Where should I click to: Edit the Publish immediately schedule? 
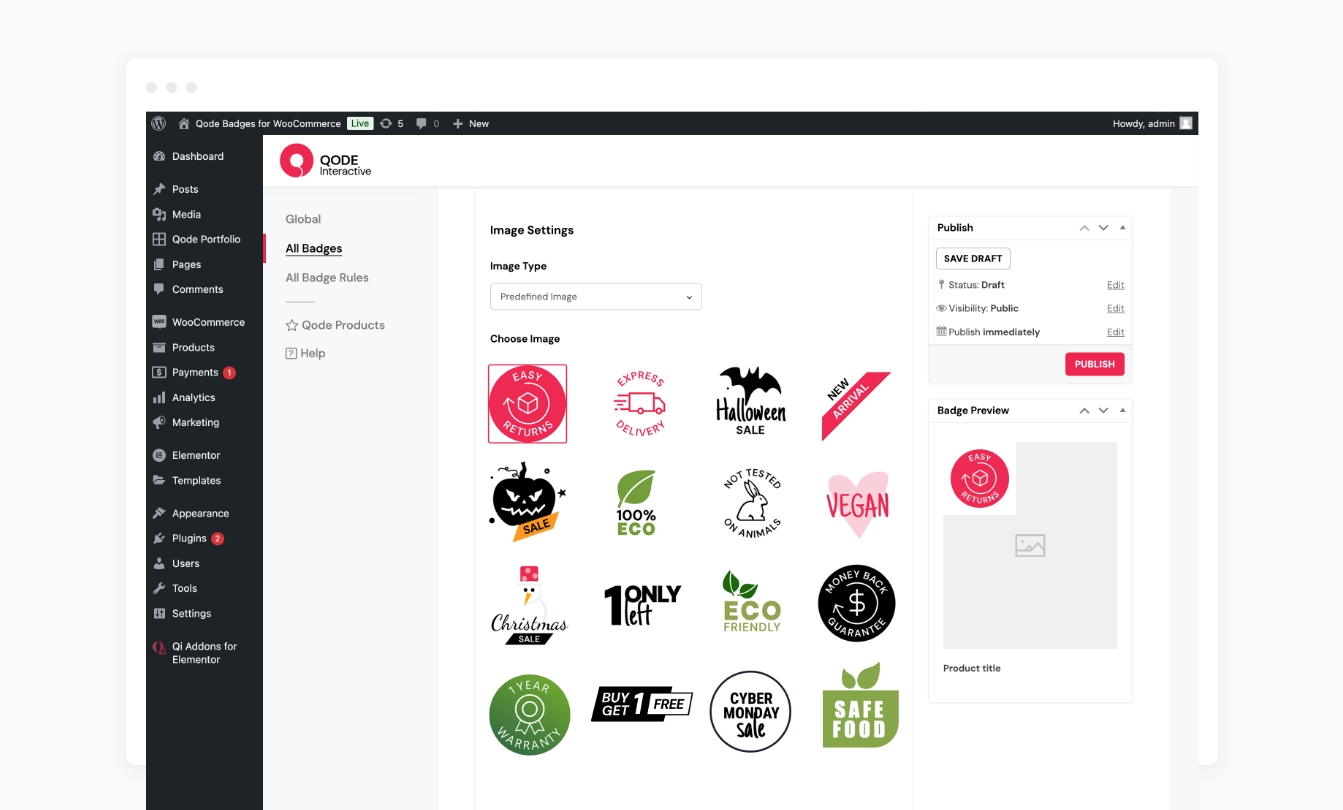1115,332
